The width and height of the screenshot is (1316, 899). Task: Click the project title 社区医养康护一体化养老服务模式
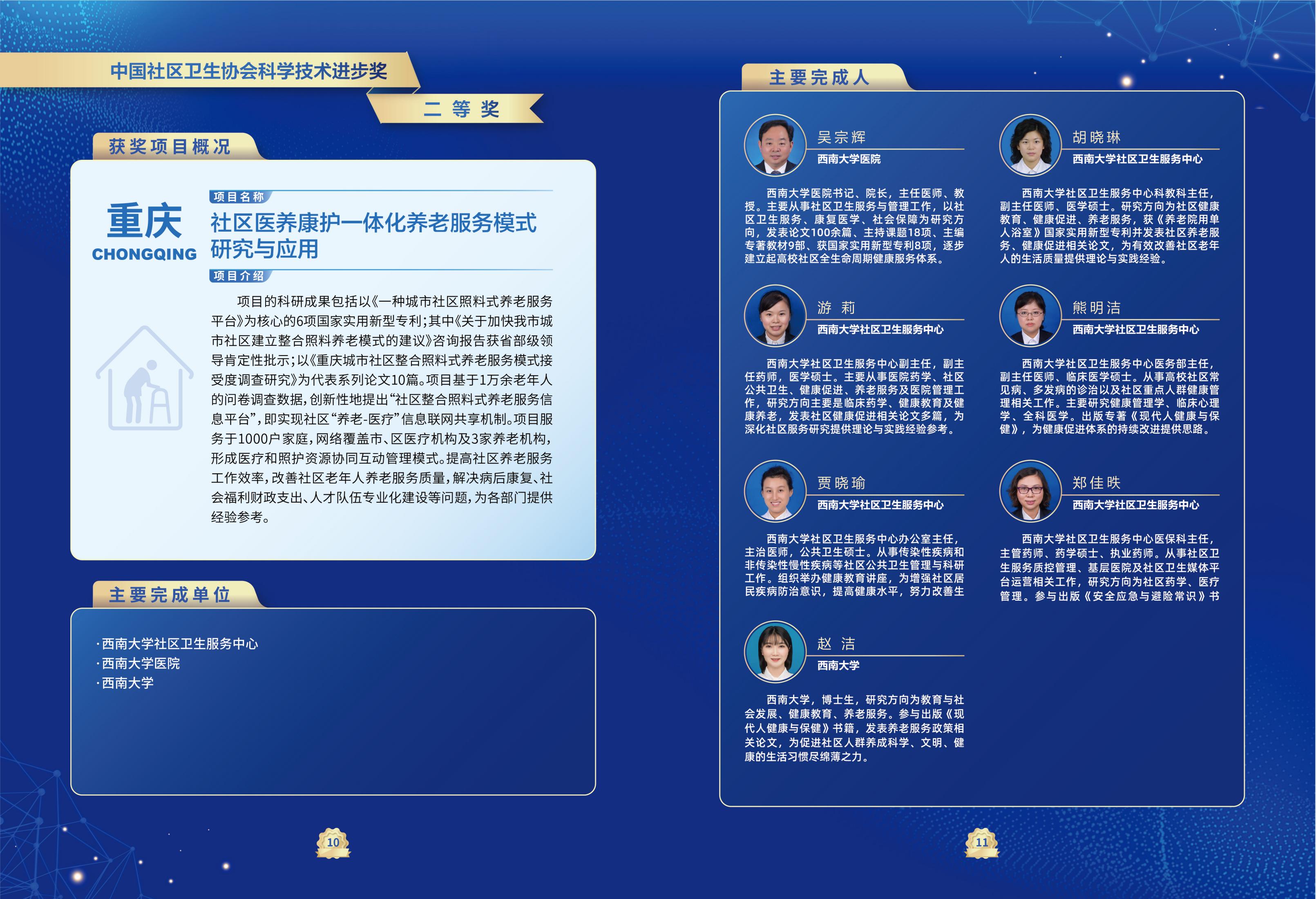374,223
